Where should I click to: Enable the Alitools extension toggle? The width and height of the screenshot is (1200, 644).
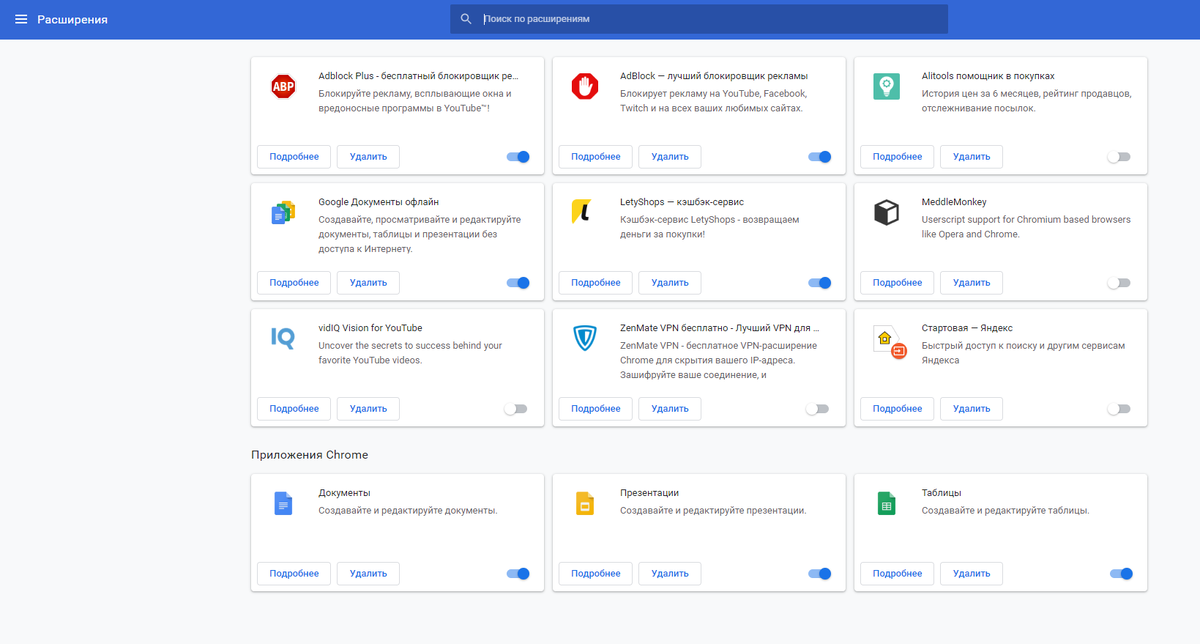tap(1118, 157)
